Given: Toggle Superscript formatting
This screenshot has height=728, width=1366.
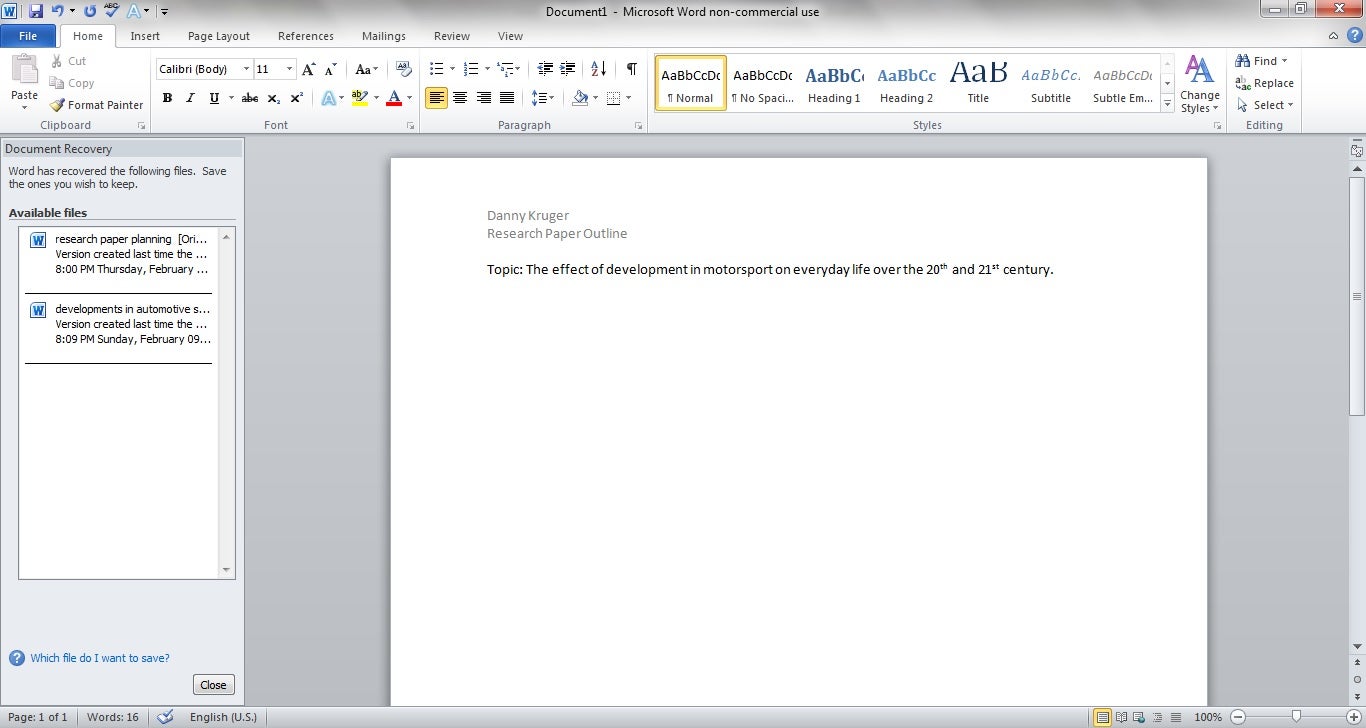Looking at the screenshot, I should (297, 98).
